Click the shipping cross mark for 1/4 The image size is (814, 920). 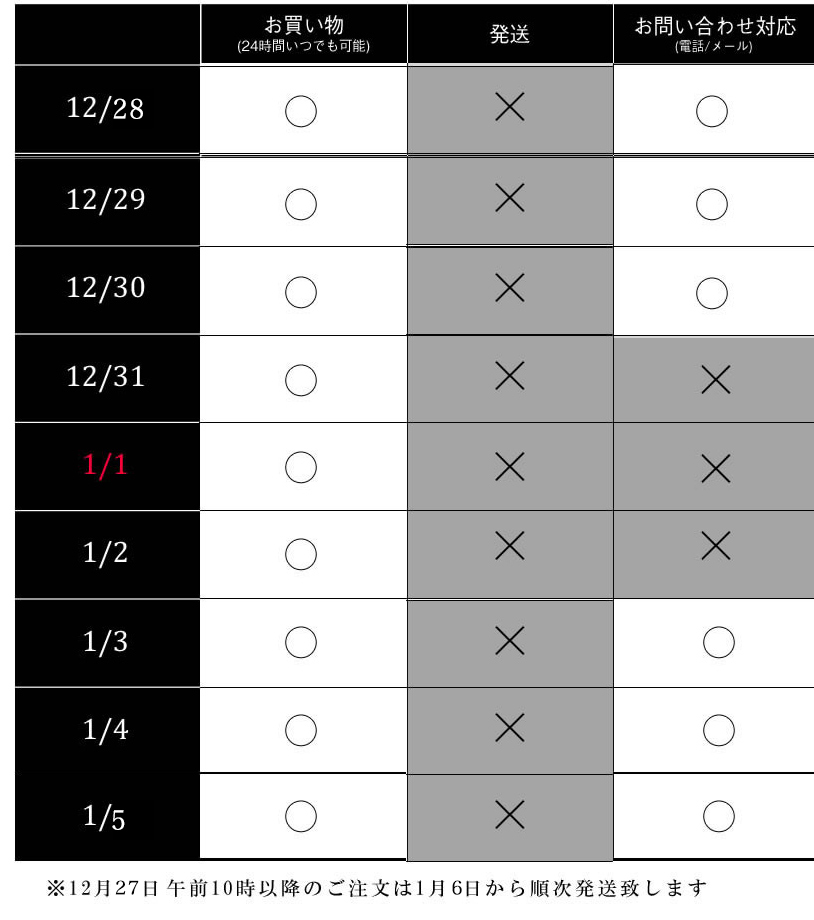coord(510,728)
